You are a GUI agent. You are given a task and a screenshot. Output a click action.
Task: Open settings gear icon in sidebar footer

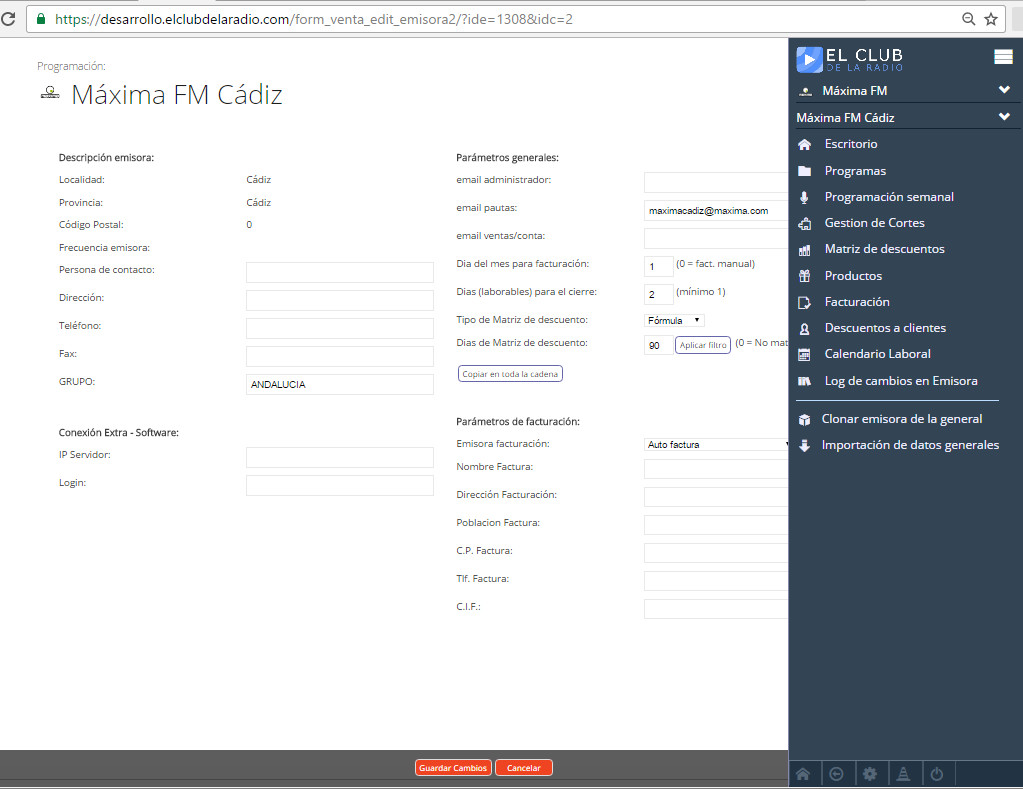(x=870, y=774)
